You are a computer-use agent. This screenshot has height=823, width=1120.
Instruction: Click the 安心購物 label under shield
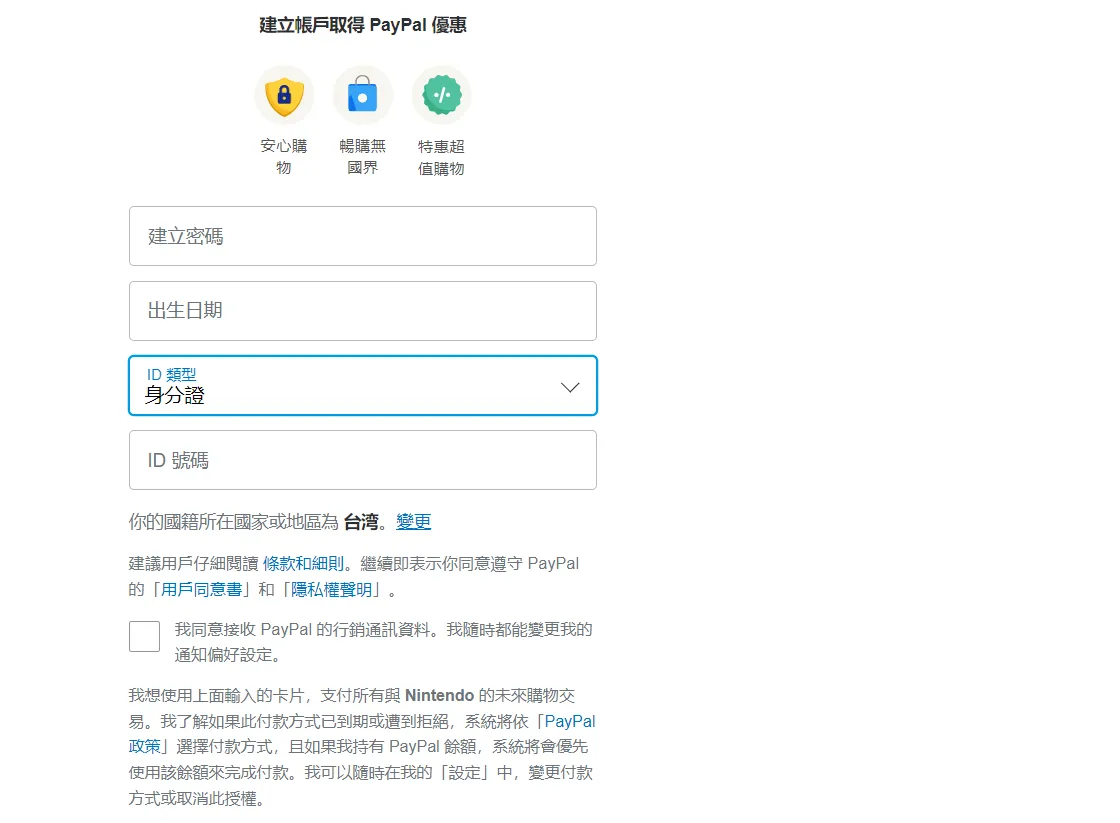tap(284, 157)
